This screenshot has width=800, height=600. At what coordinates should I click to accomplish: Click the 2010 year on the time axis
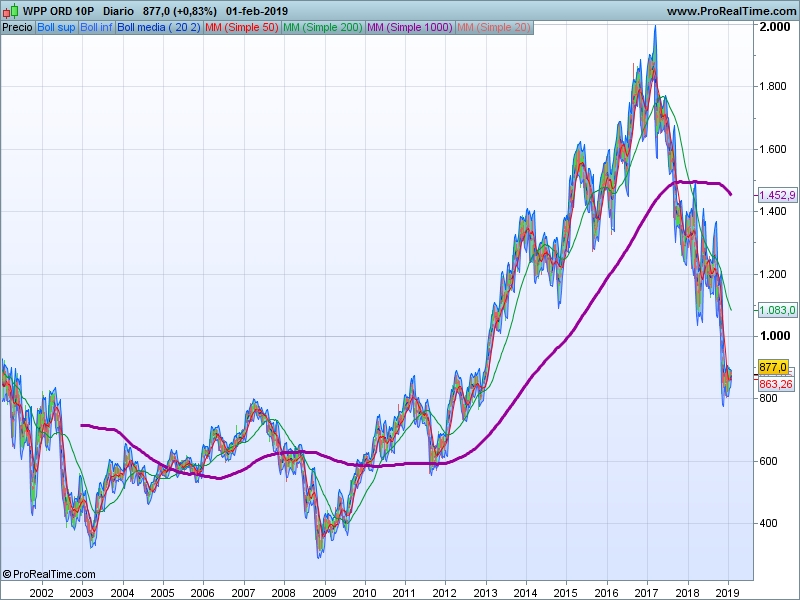click(x=364, y=593)
